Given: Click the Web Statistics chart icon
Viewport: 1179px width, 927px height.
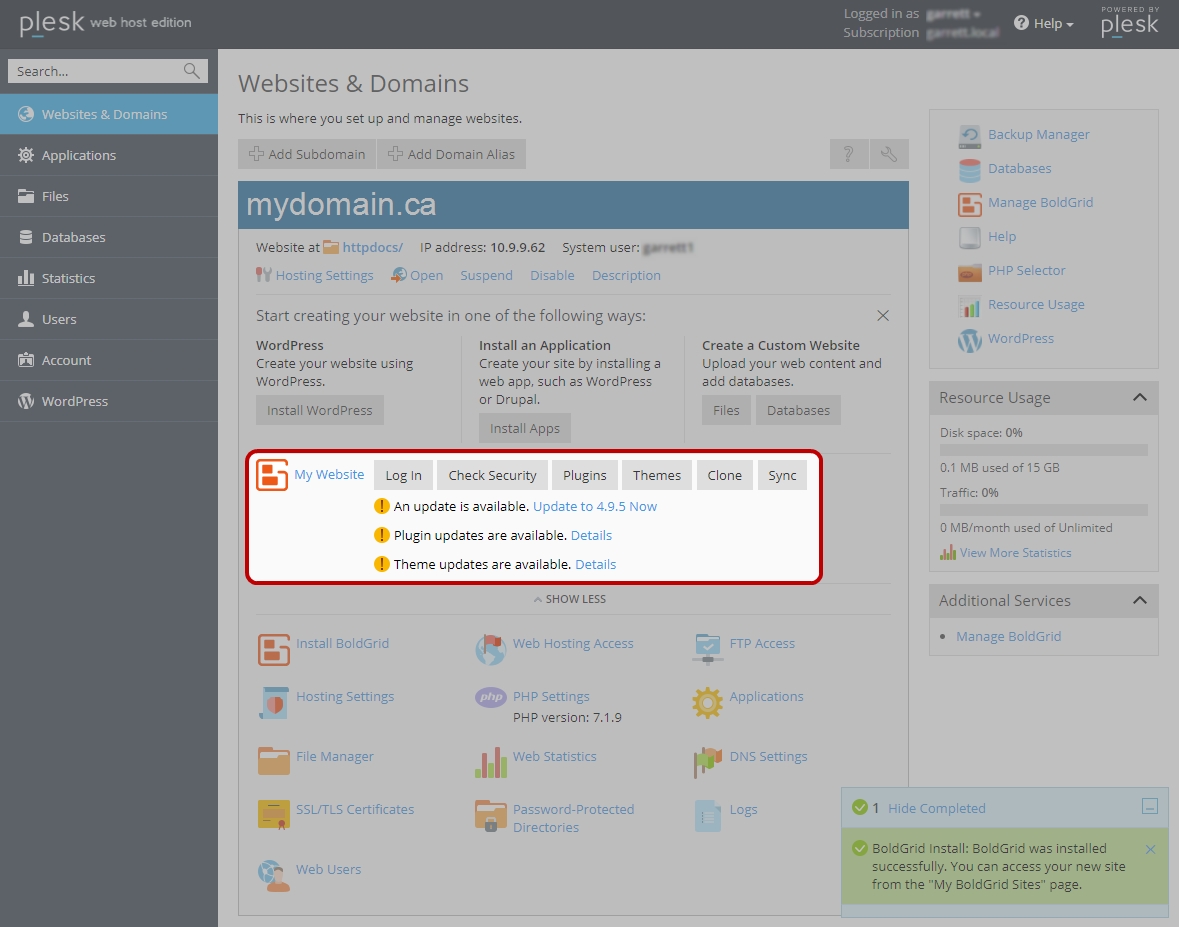Looking at the screenshot, I should tap(490, 762).
